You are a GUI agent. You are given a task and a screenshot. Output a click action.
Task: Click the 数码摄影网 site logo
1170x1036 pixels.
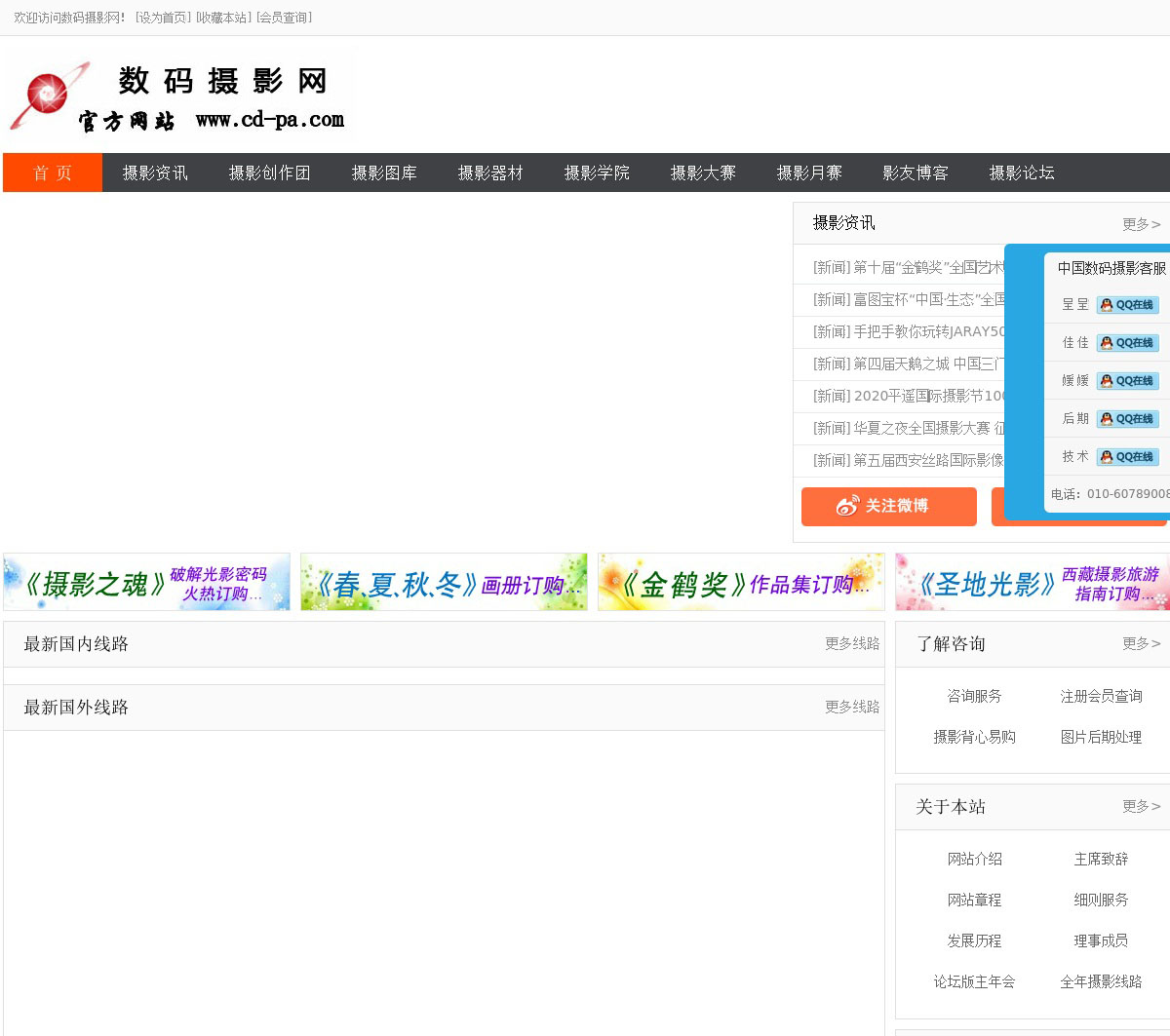[178, 95]
